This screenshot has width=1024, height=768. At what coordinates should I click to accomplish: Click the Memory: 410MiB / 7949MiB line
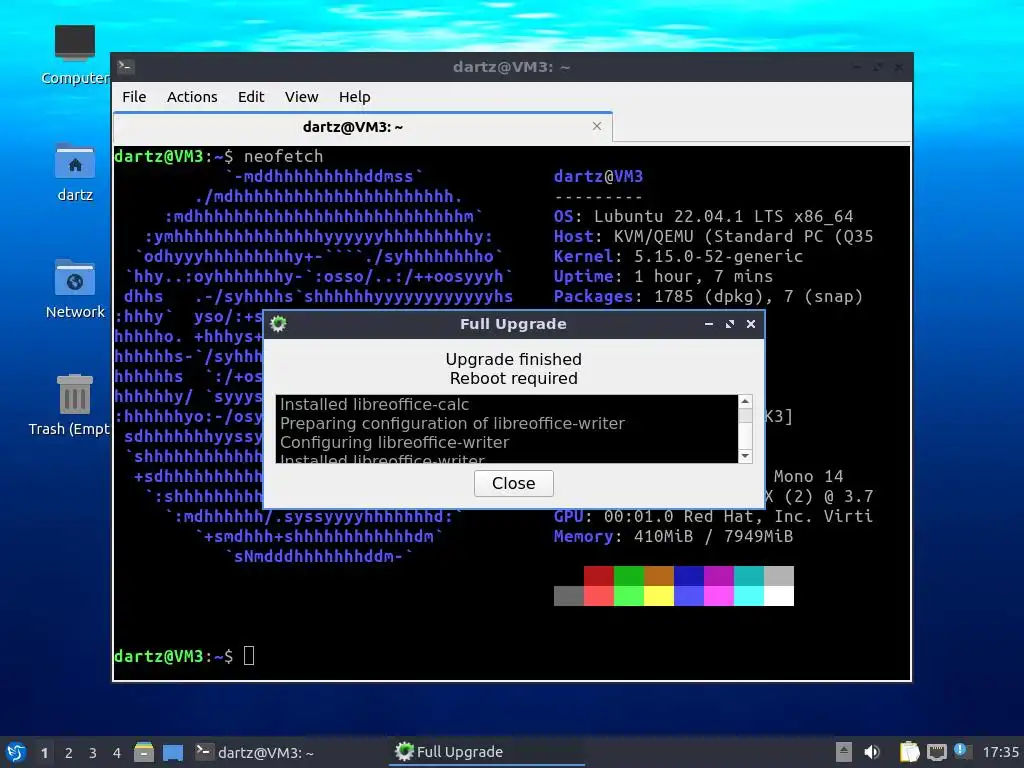pyautogui.click(x=673, y=536)
